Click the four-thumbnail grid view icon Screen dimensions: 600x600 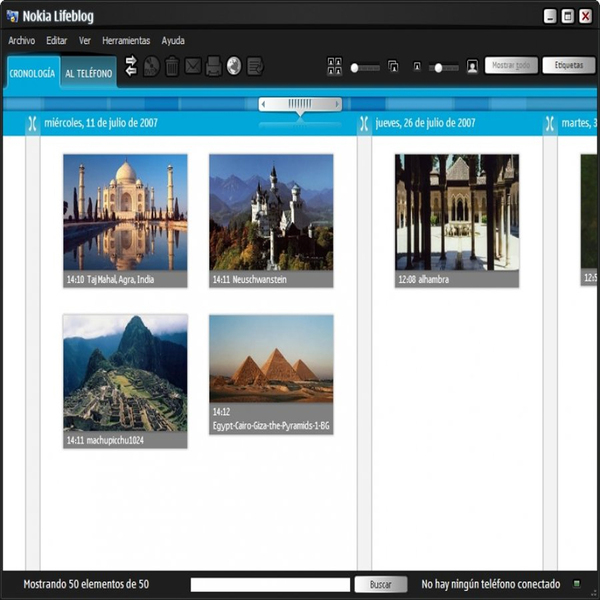[x=335, y=66]
